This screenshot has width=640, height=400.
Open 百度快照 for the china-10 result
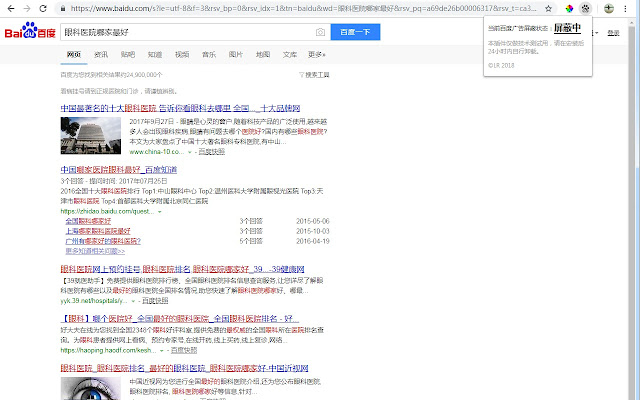(212, 151)
